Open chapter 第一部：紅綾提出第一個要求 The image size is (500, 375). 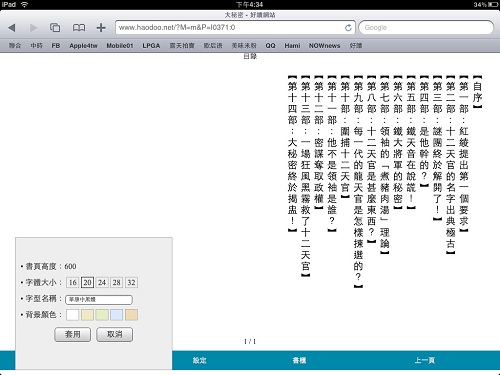pos(464,154)
